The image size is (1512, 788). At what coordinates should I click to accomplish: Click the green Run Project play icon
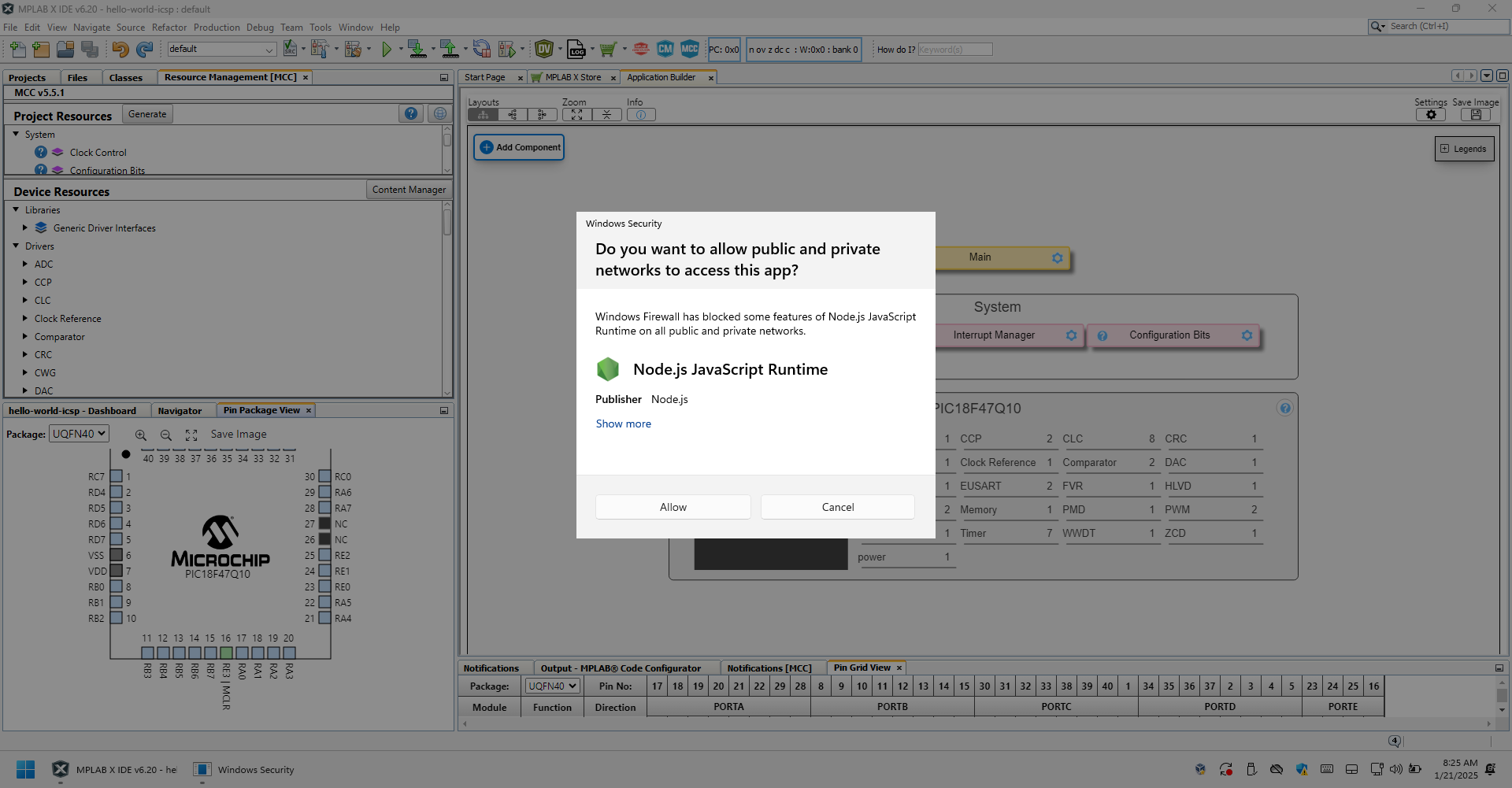[387, 50]
